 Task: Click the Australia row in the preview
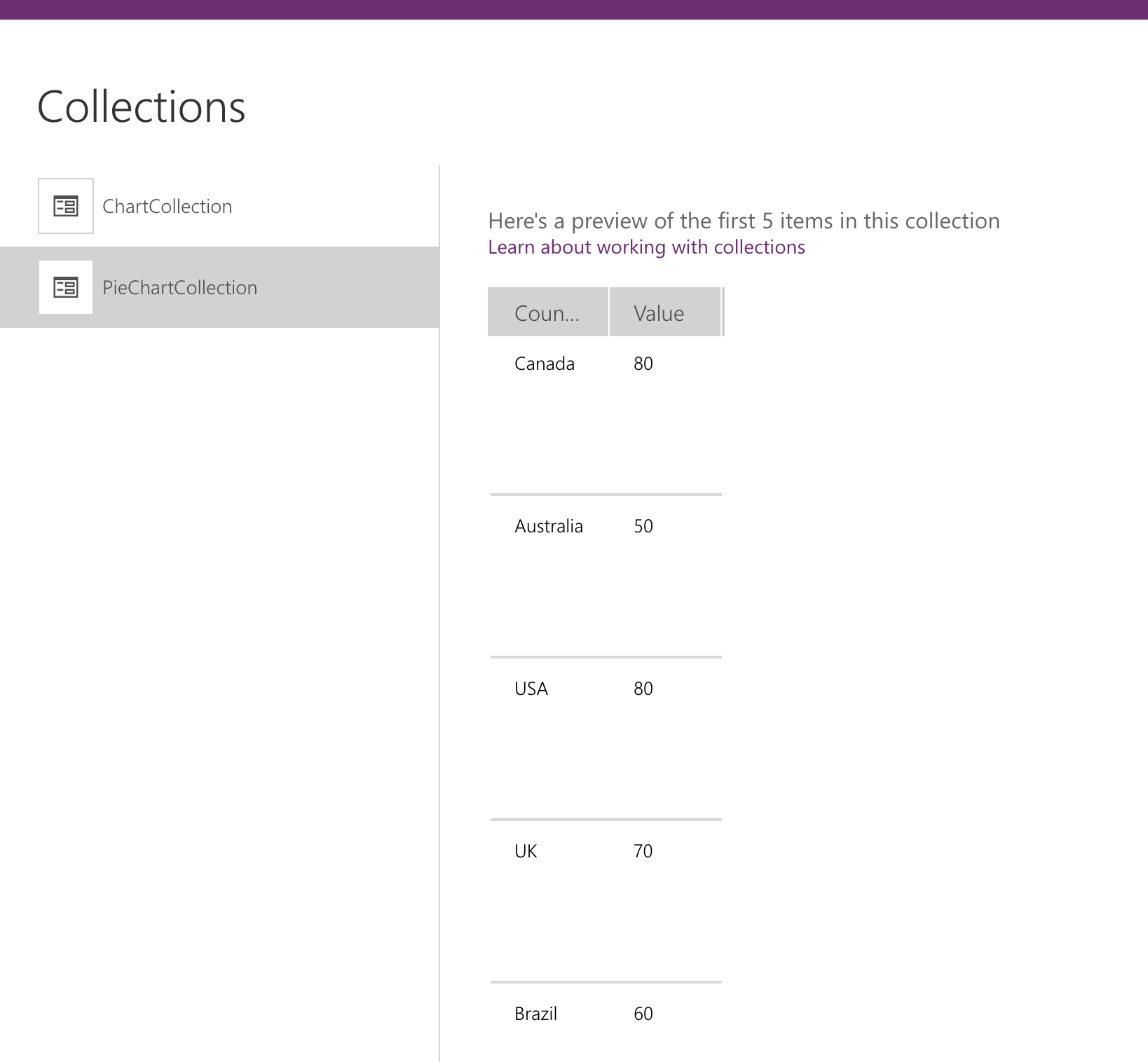point(549,525)
